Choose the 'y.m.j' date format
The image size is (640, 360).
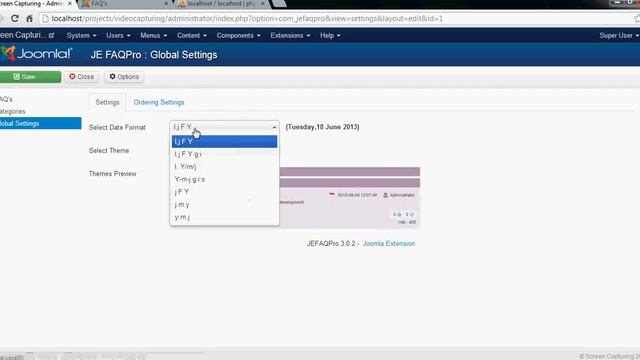(224, 217)
